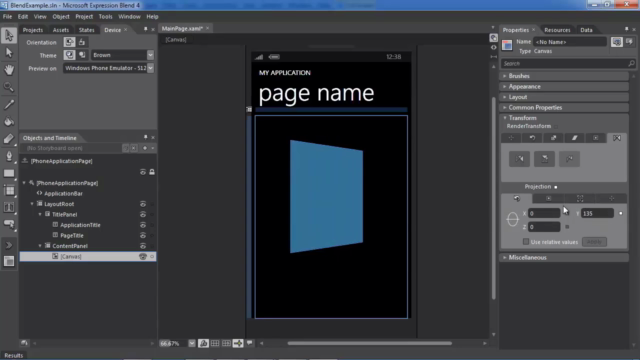The image size is (640, 360).
Task: Open the Center Point transform tab
Action: (596, 138)
